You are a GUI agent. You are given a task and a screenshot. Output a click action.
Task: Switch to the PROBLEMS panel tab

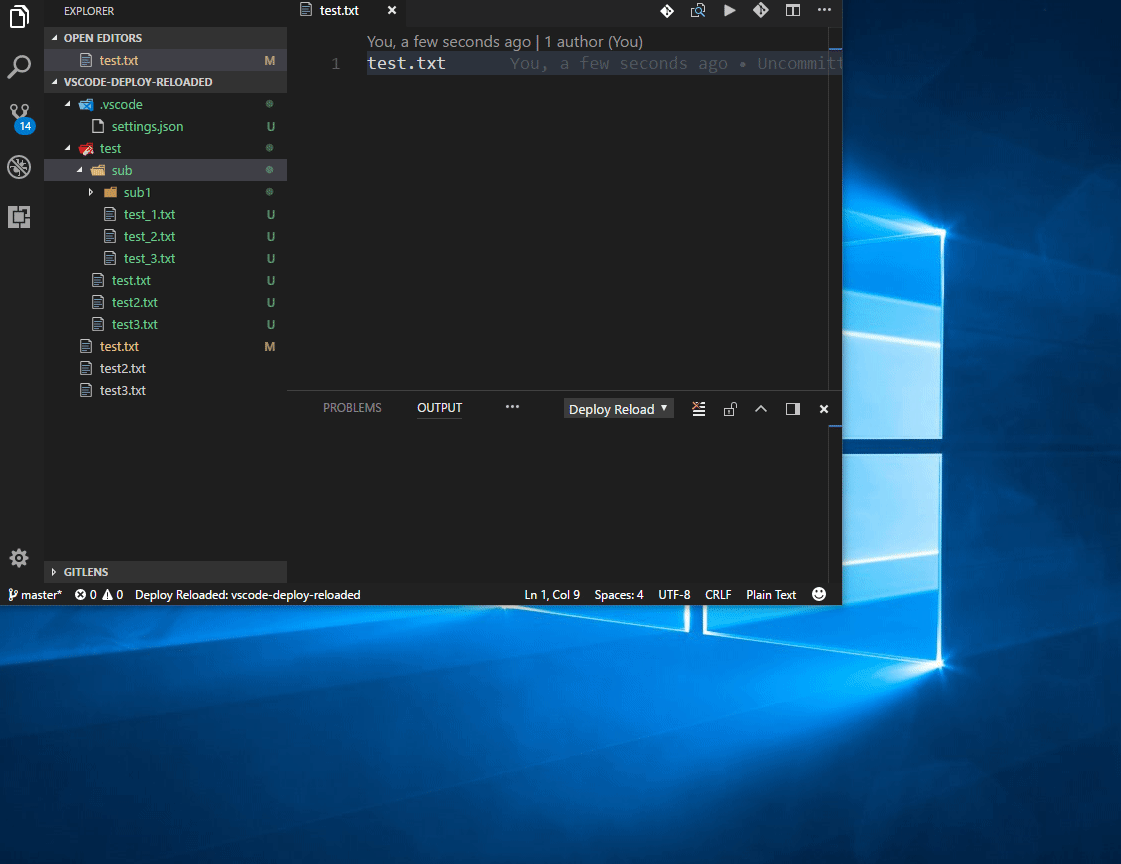[x=352, y=408]
